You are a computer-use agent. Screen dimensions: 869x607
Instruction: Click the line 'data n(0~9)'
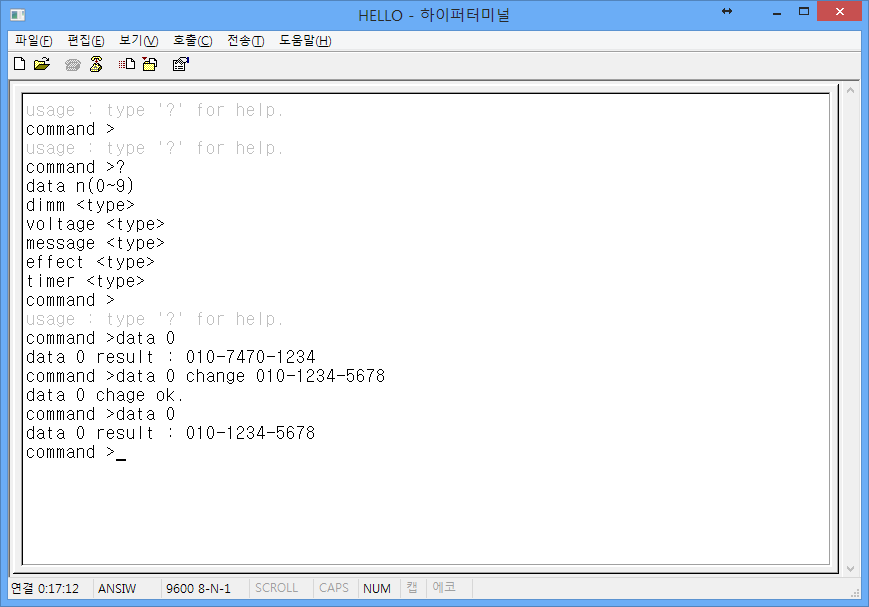tap(80, 186)
